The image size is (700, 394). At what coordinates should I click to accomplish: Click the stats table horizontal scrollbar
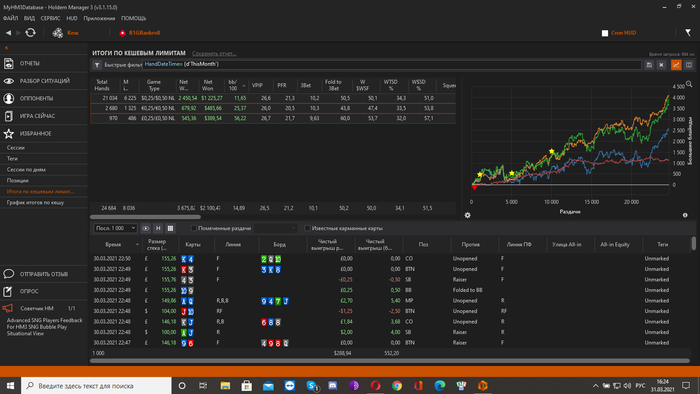146,217
